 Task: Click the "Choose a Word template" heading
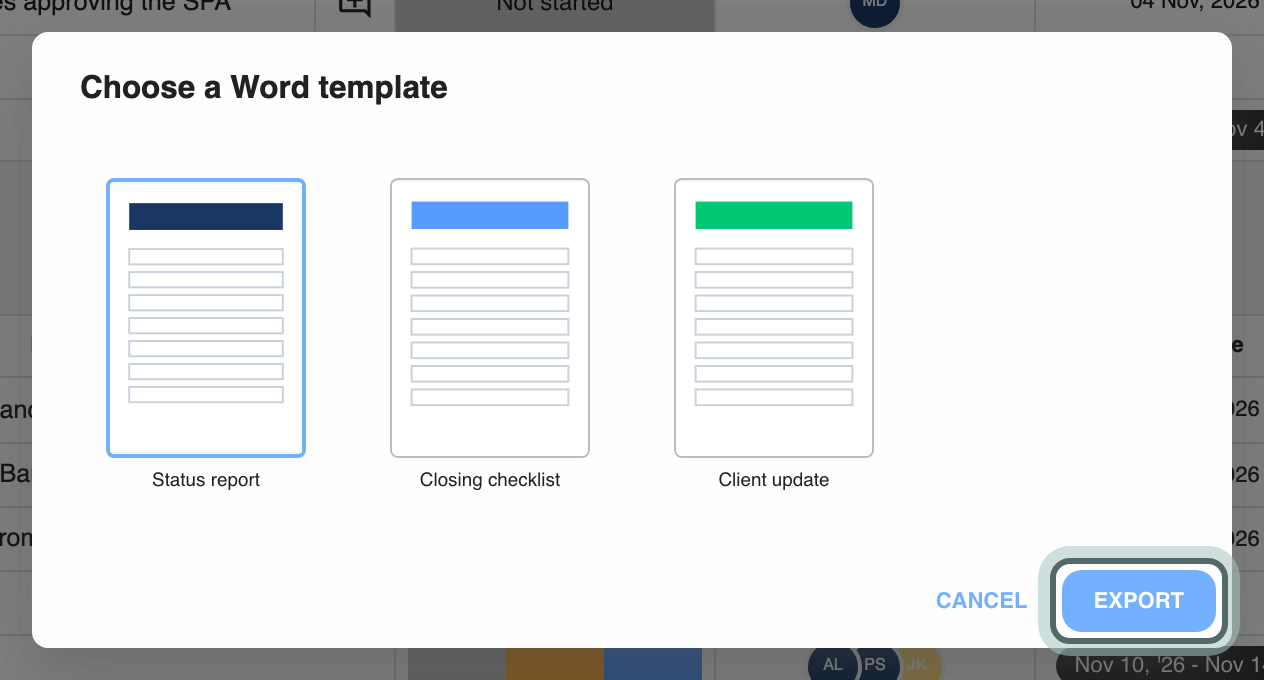[x=264, y=88]
